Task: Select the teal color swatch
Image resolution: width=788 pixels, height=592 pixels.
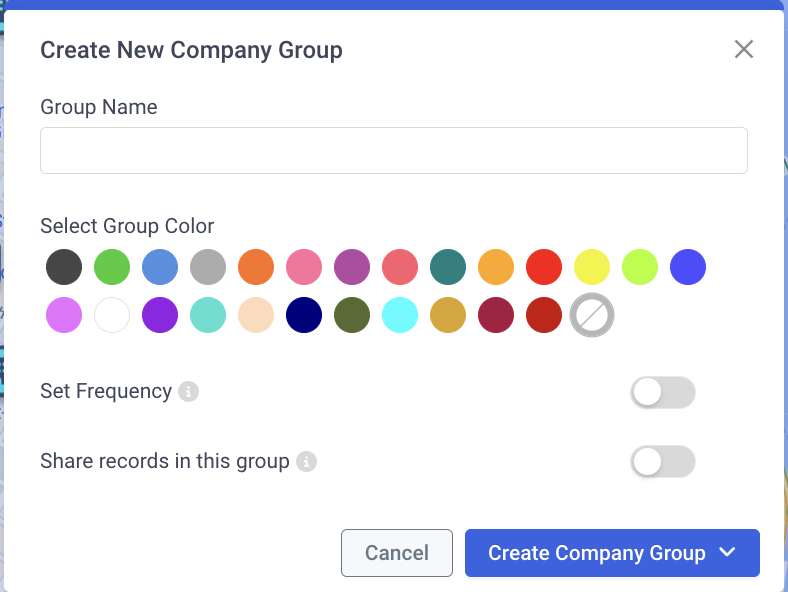Action: pyautogui.click(x=448, y=267)
